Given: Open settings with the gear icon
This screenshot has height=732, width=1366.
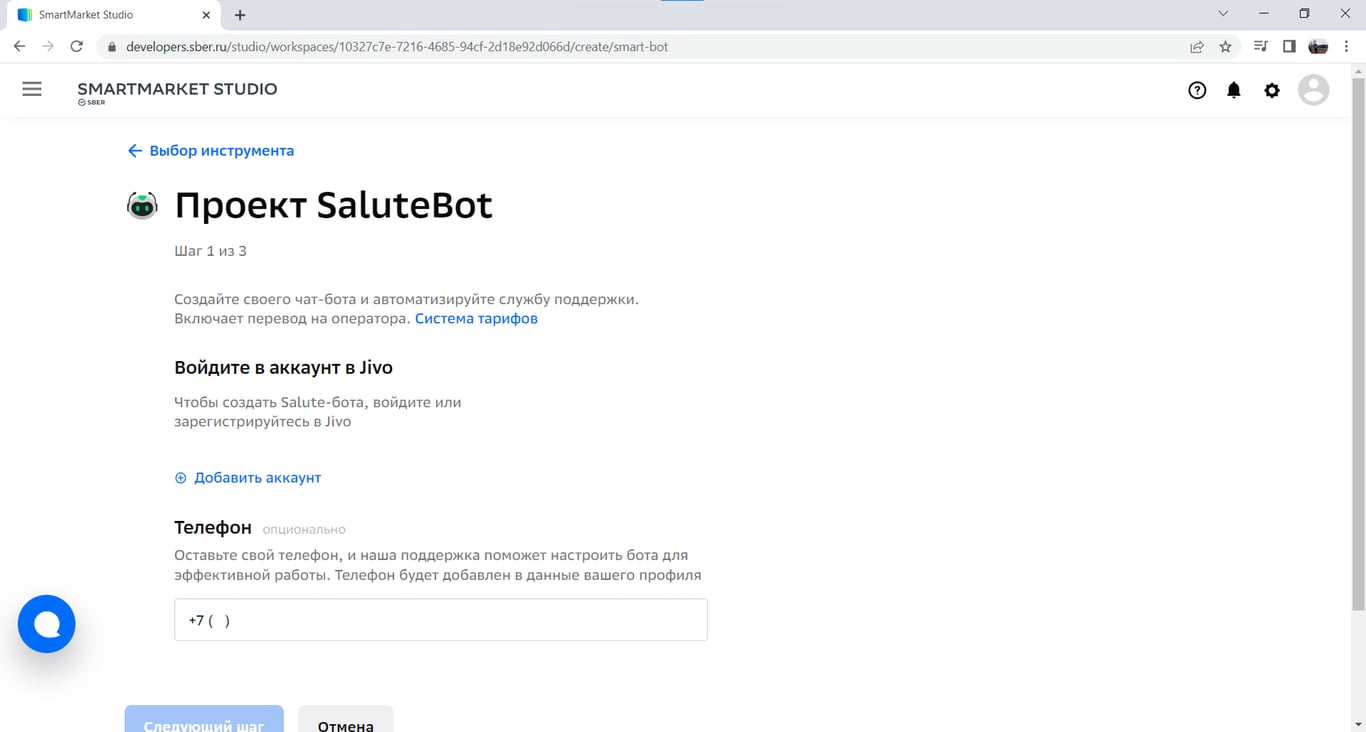Looking at the screenshot, I should [x=1272, y=90].
